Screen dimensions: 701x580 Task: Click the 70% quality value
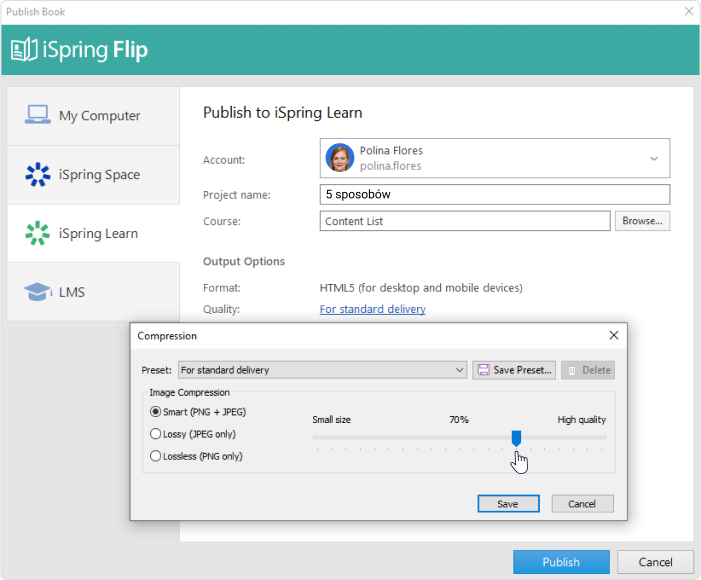click(459, 419)
